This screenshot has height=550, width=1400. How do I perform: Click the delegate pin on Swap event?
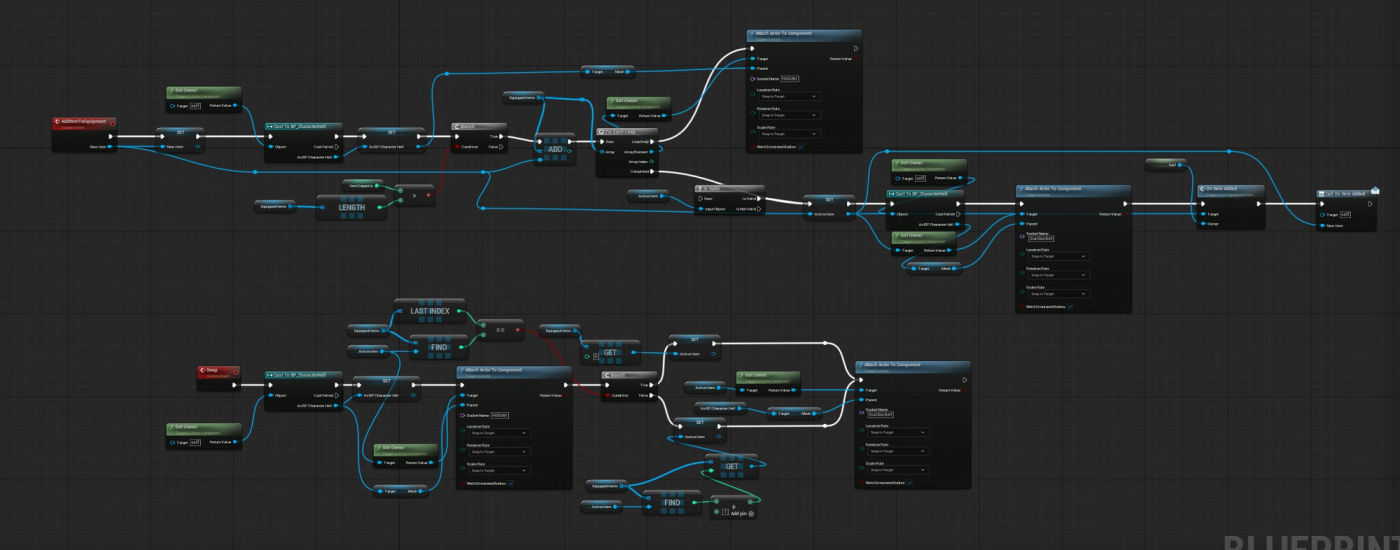237,371
